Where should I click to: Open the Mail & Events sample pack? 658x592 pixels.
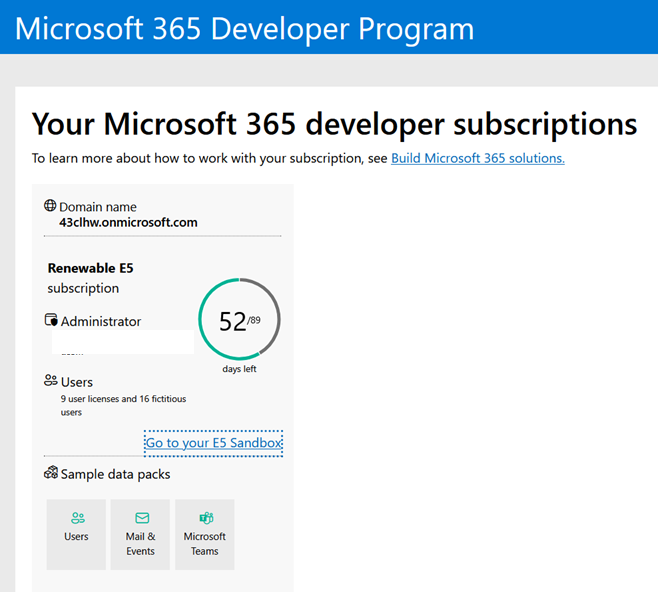click(140, 534)
